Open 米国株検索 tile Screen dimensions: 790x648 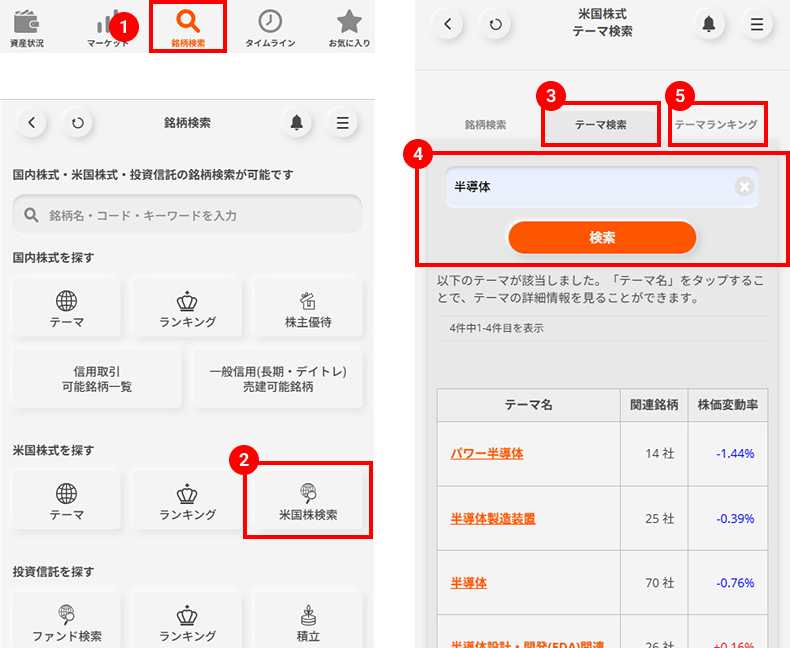coord(308,500)
